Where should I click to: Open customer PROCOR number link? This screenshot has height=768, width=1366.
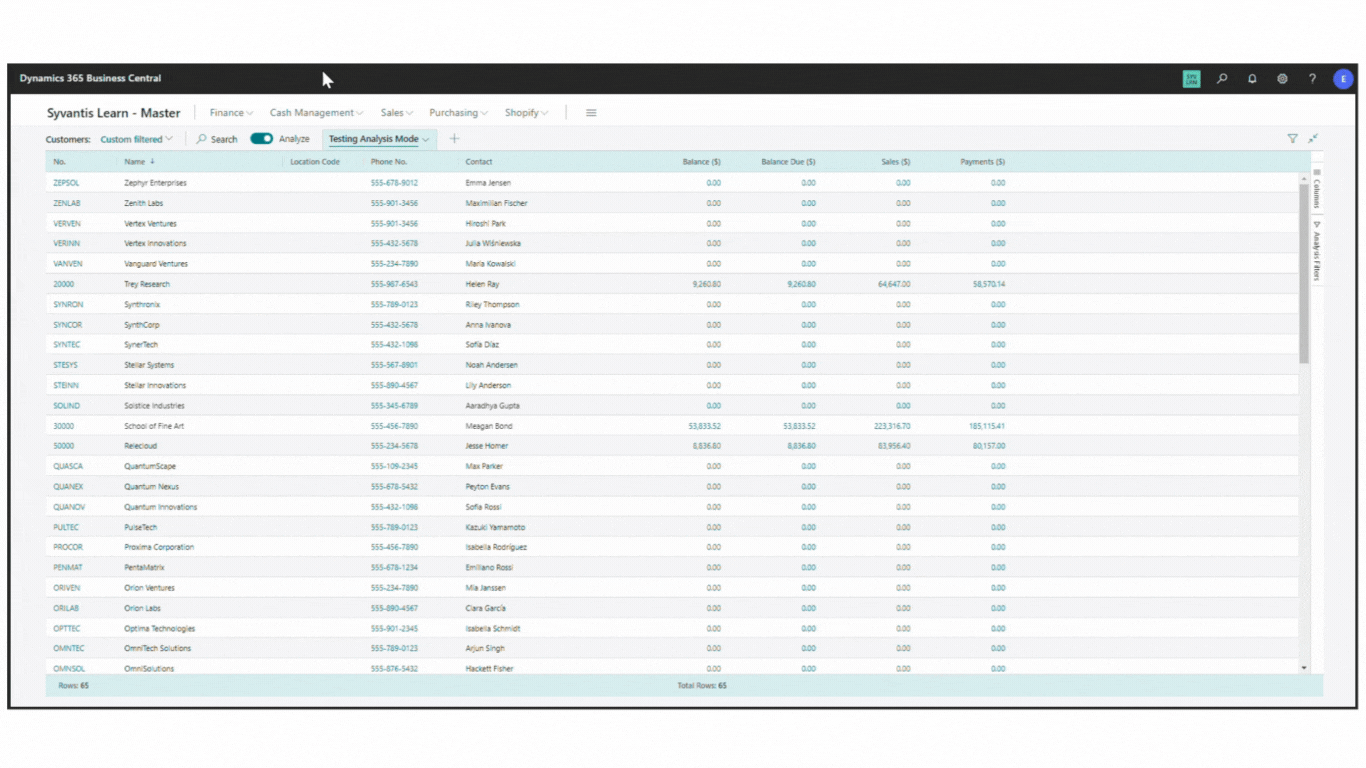[68, 547]
